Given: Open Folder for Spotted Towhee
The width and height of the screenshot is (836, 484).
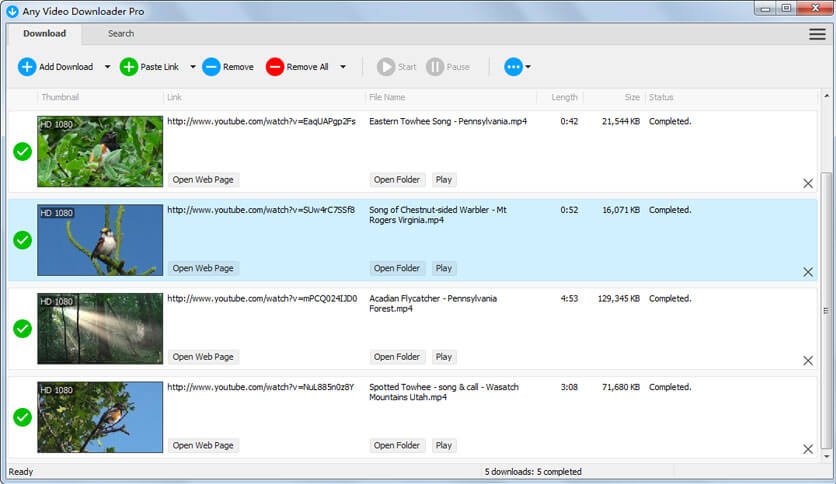Looking at the screenshot, I should [397, 445].
